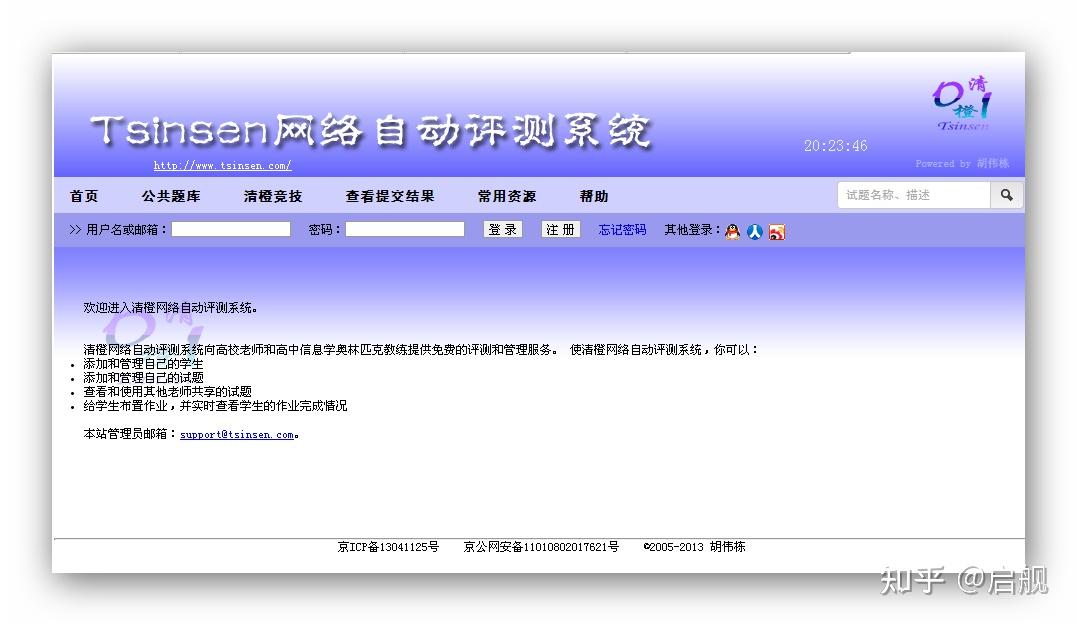Click the ©2005-2013 胡伟栋 footer text
This screenshot has height=625, width=1077.
[x=694, y=547]
